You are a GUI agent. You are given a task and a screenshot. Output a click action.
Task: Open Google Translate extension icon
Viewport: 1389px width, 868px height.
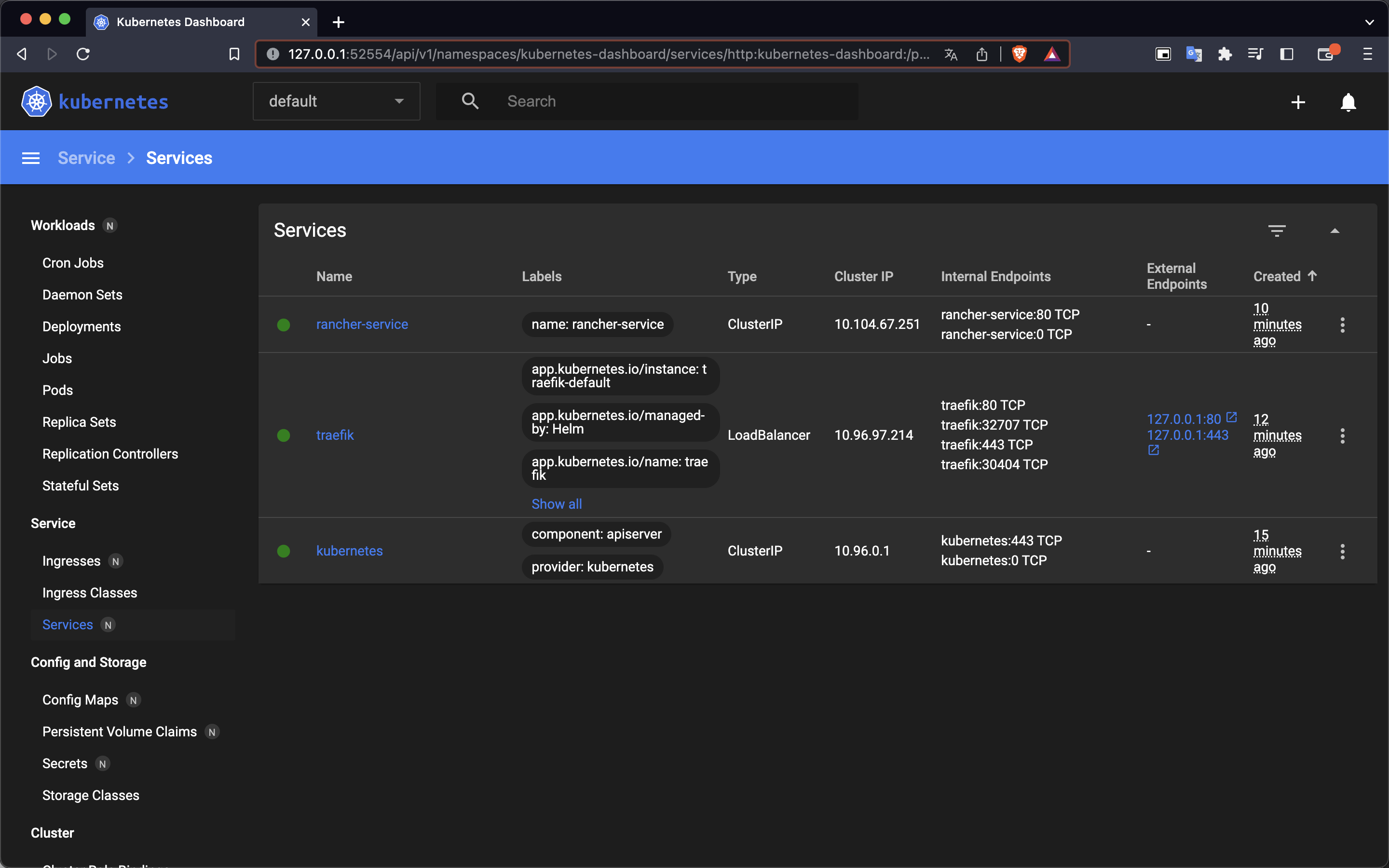pyautogui.click(x=1194, y=54)
